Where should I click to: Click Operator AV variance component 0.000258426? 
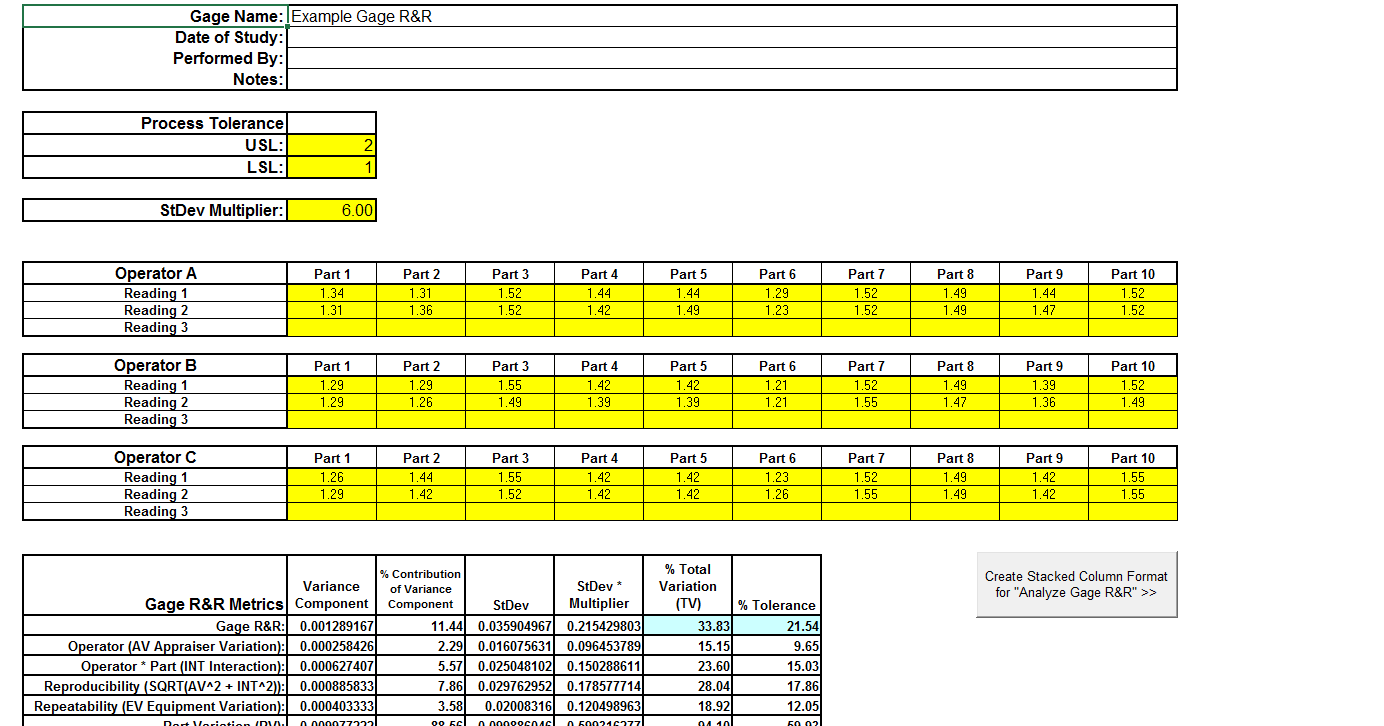pos(332,646)
